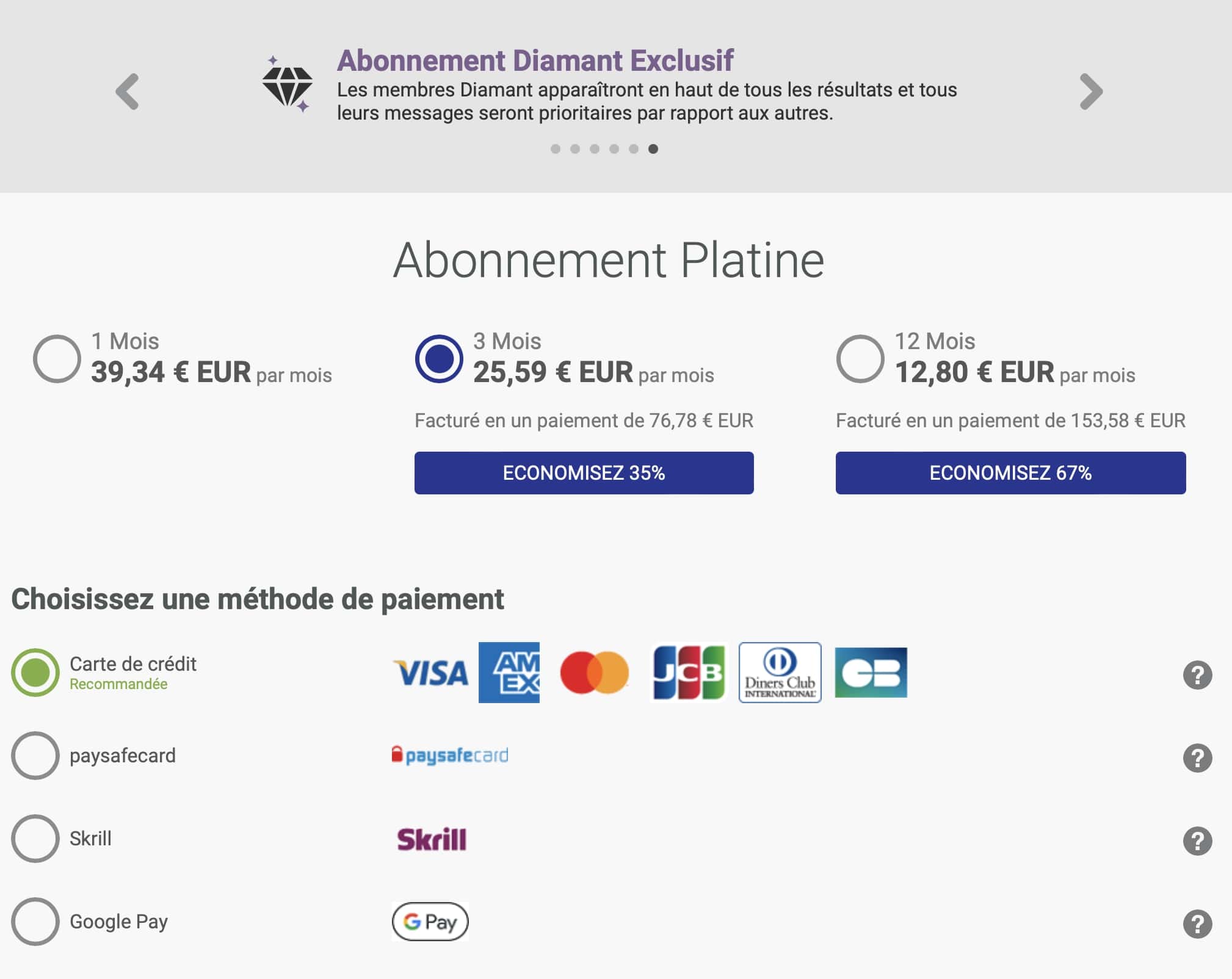Open help icon for Carte de crédit

coord(1197,675)
